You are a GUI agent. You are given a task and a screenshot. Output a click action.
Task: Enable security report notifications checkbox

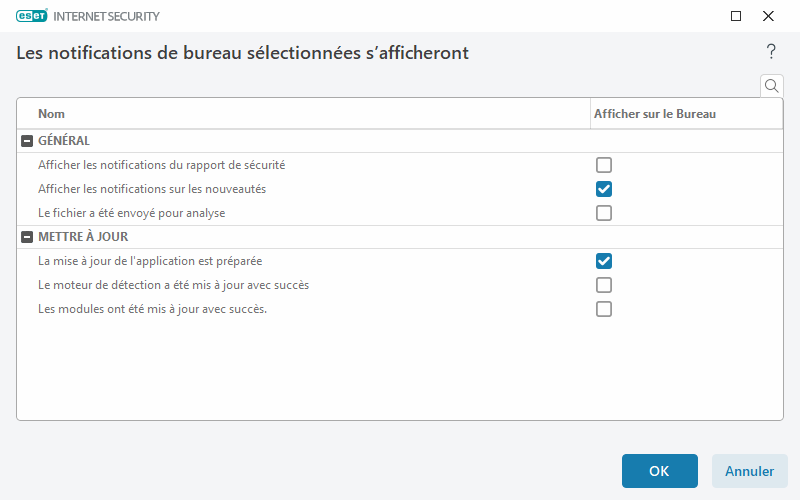point(604,165)
